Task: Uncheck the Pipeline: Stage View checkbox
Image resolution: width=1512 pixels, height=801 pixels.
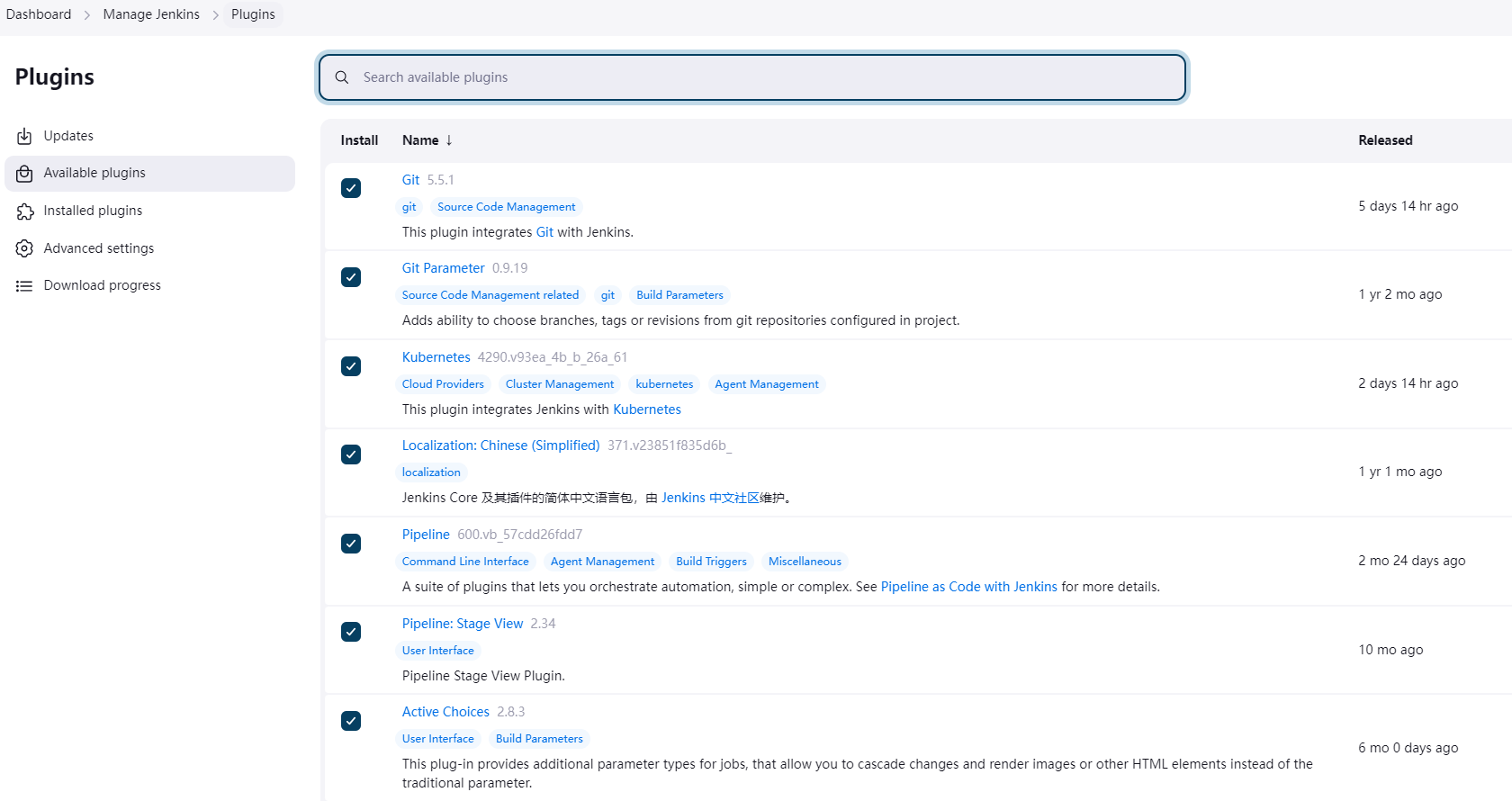Action: pos(351,632)
